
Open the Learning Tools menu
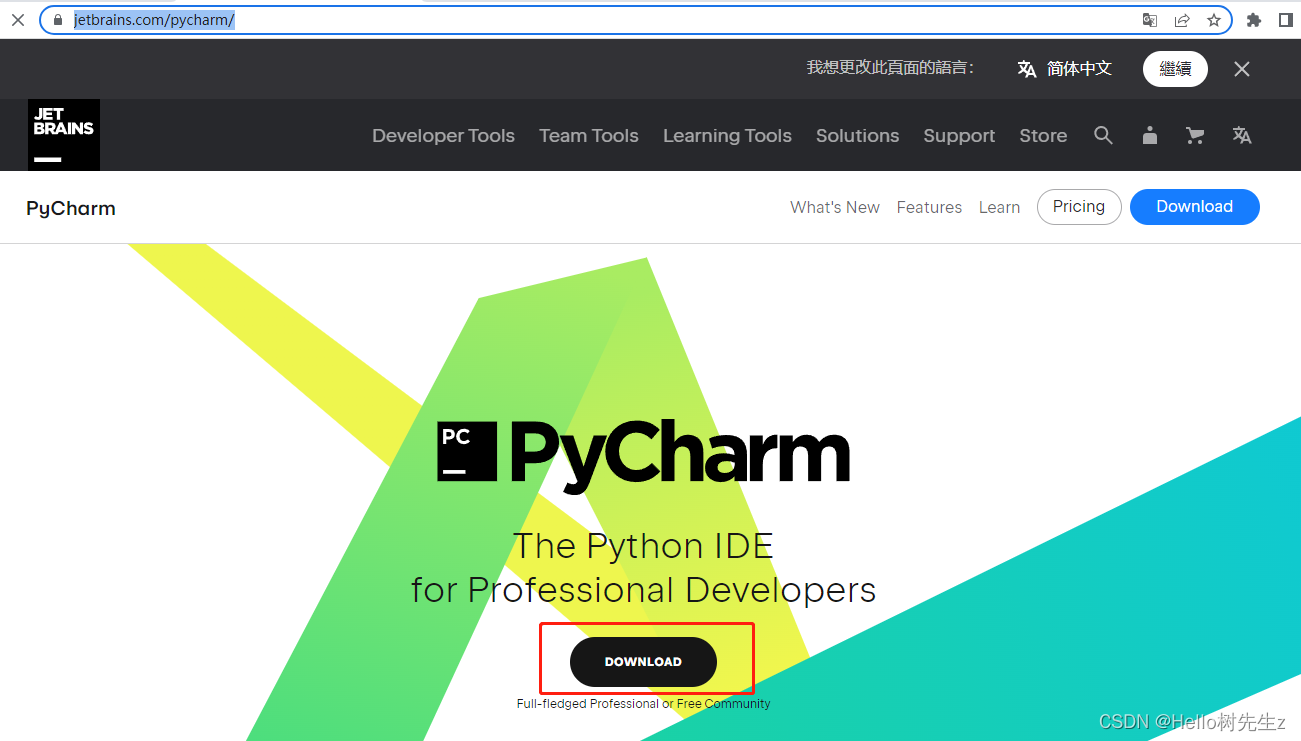pyautogui.click(x=727, y=136)
